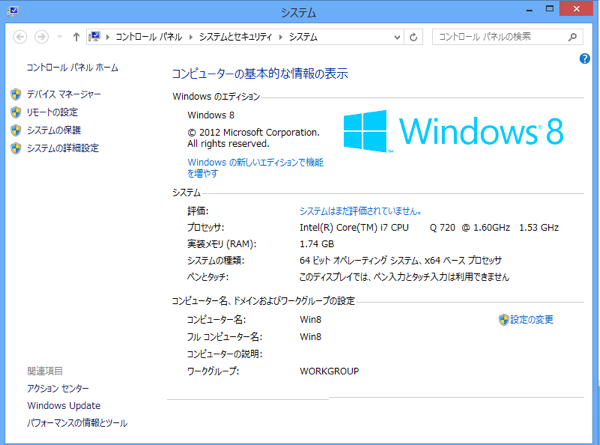Open Help with the question mark icon

click(585, 59)
